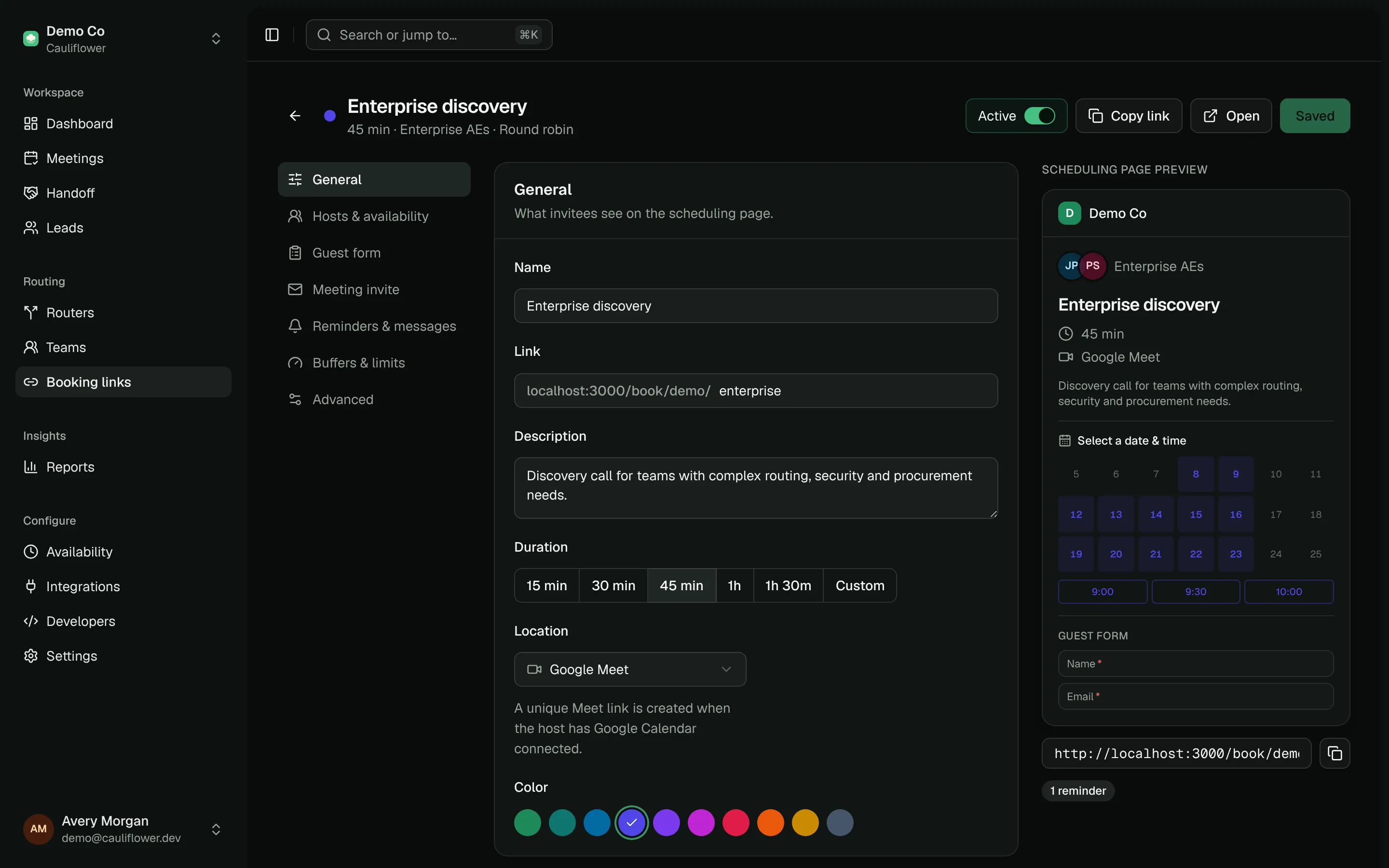The image size is (1389, 868).
Task: Click the Demo Co cauliflower logo
Action: (x=31, y=39)
